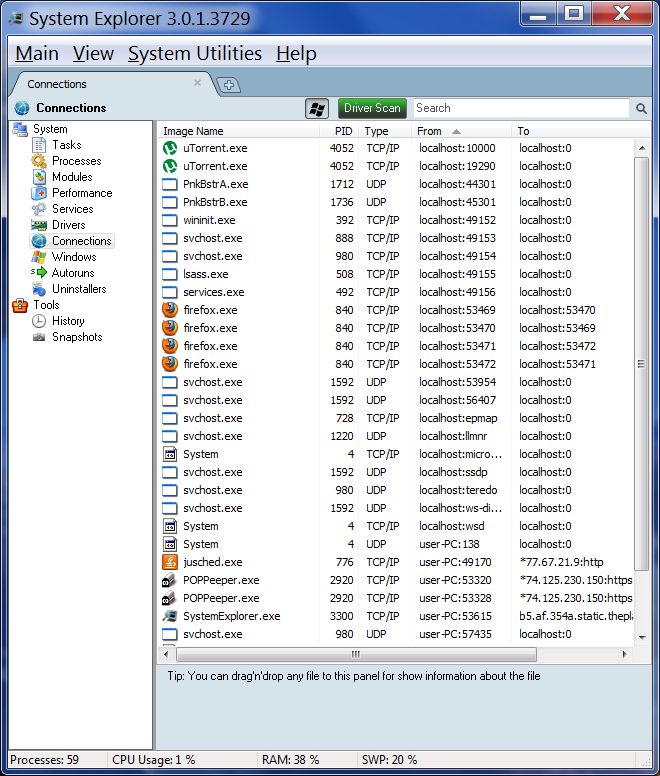The width and height of the screenshot is (660, 776).
Task: Toggle the From column sort arrow
Action: 456,132
